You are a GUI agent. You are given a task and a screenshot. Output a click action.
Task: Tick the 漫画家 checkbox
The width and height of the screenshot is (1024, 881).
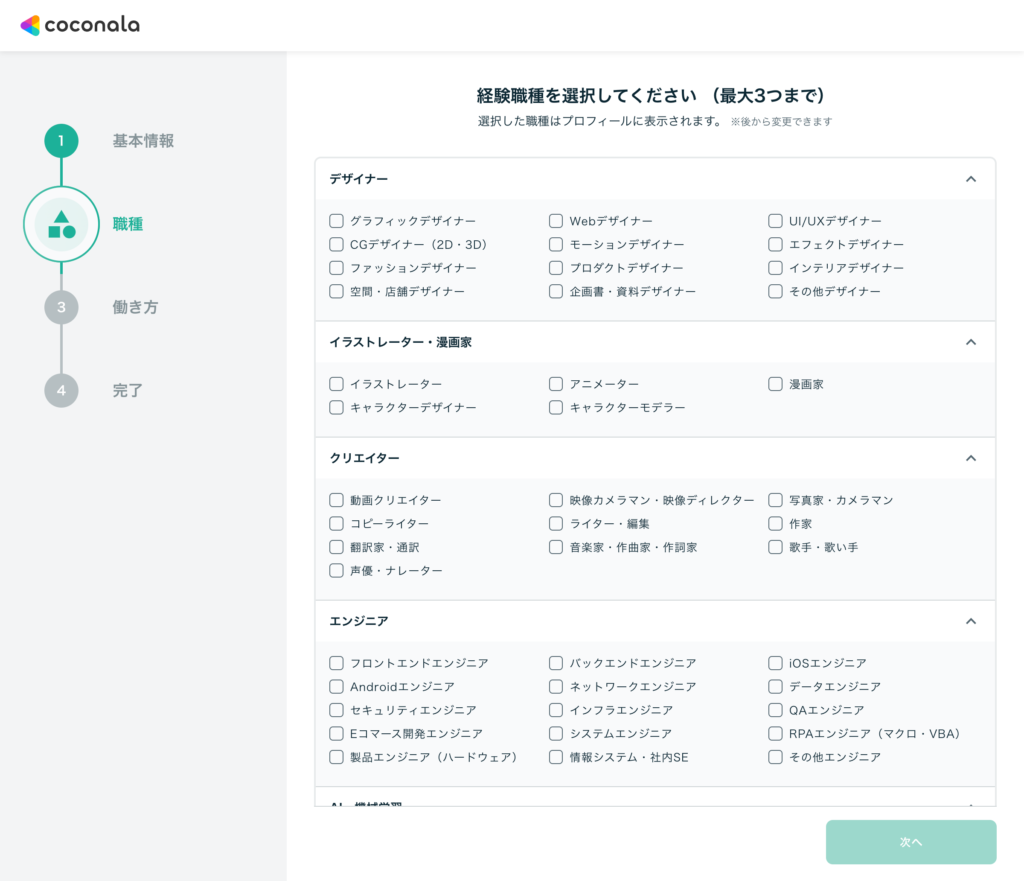(x=775, y=384)
